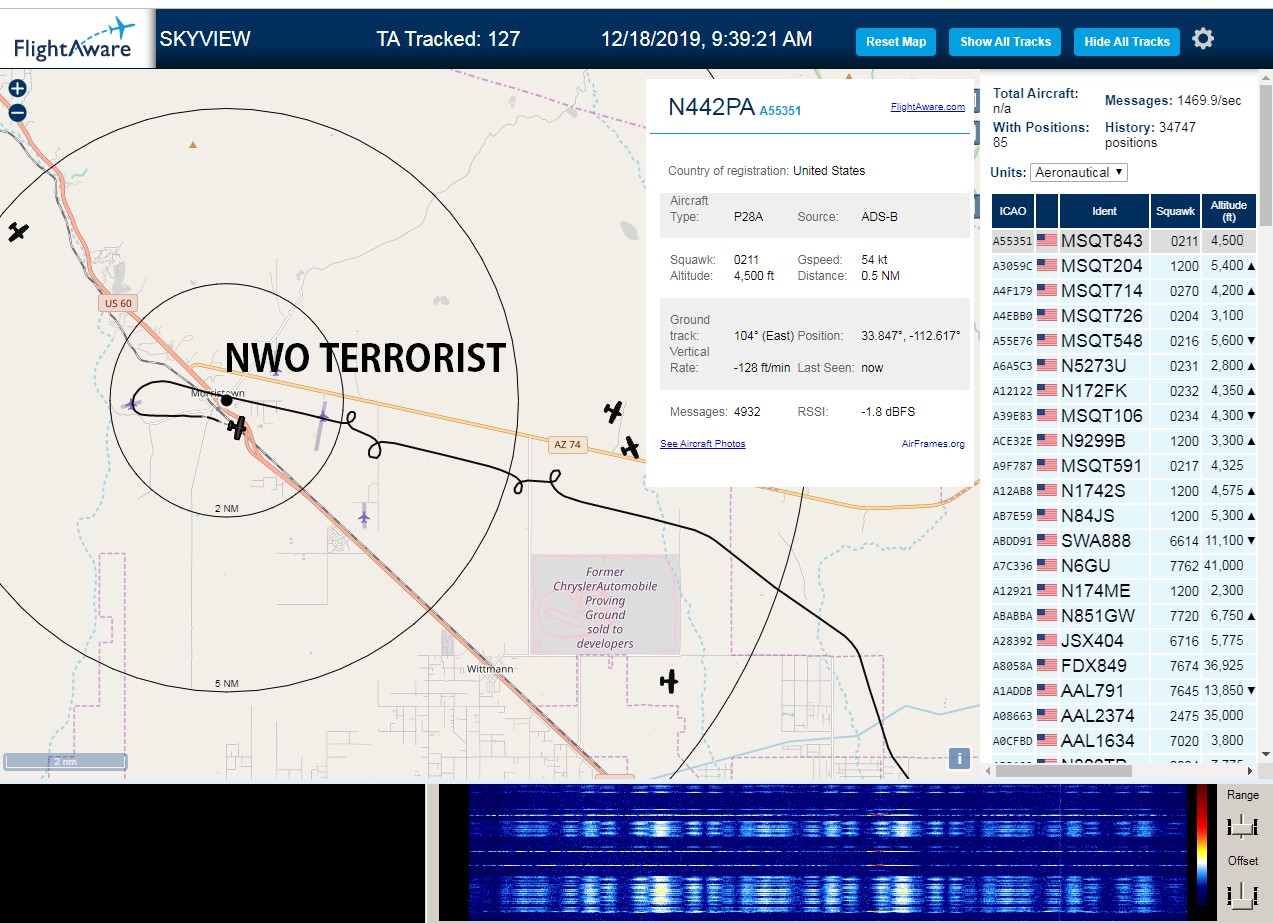This screenshot has height=923, width=1273.
Task: Zoom in the map with plus icon
Action: point(17,88)
